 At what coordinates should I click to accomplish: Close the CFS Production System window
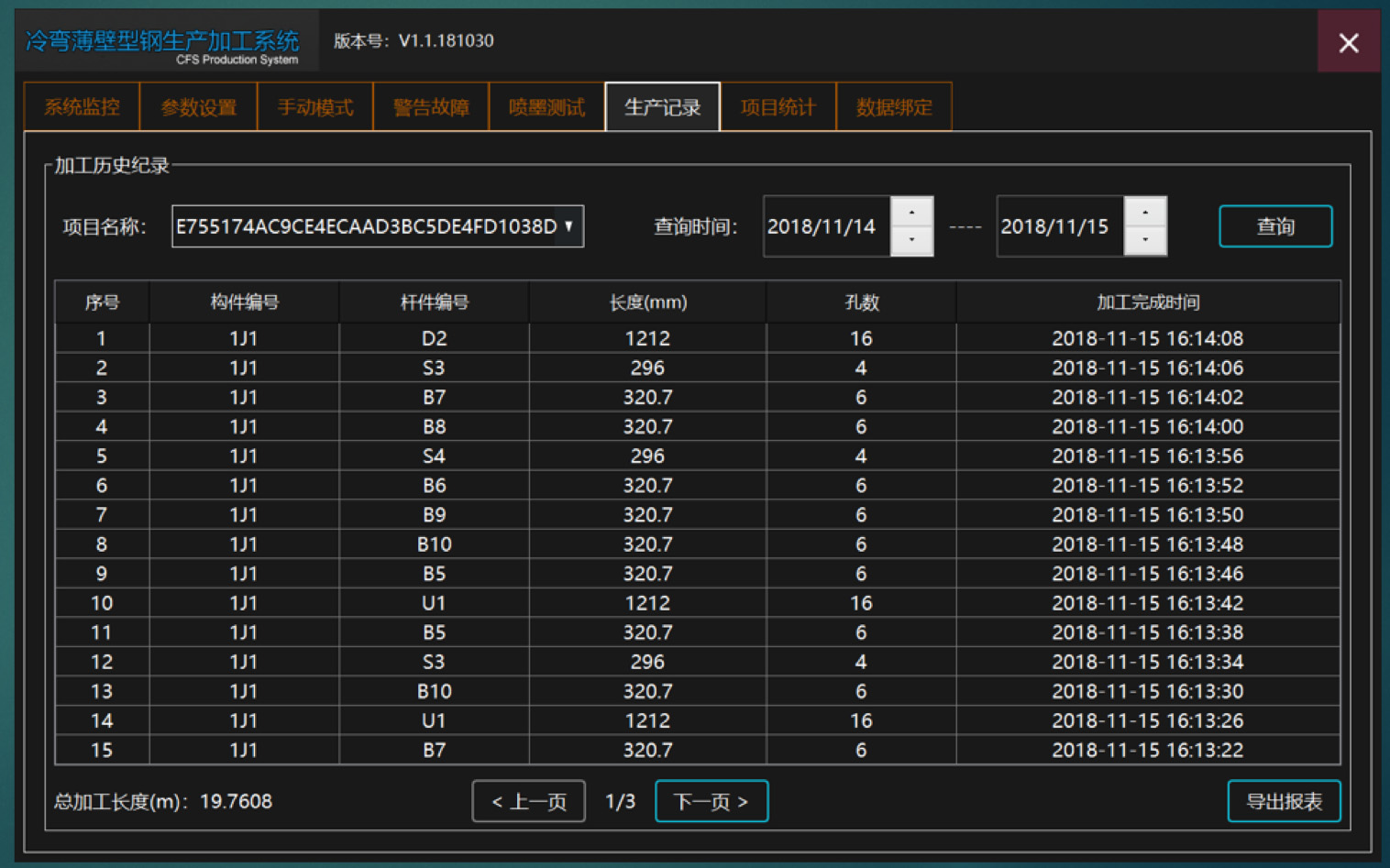[1348, 42]
